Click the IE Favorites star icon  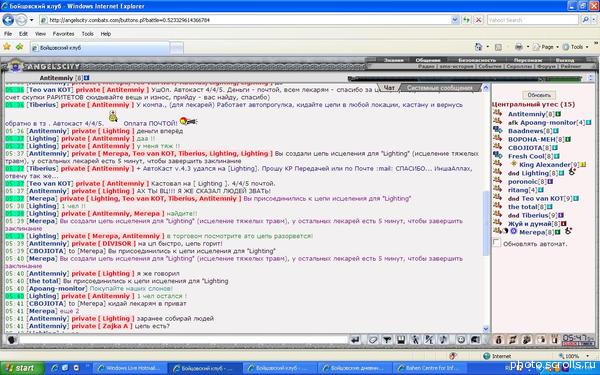click(7, 47)
